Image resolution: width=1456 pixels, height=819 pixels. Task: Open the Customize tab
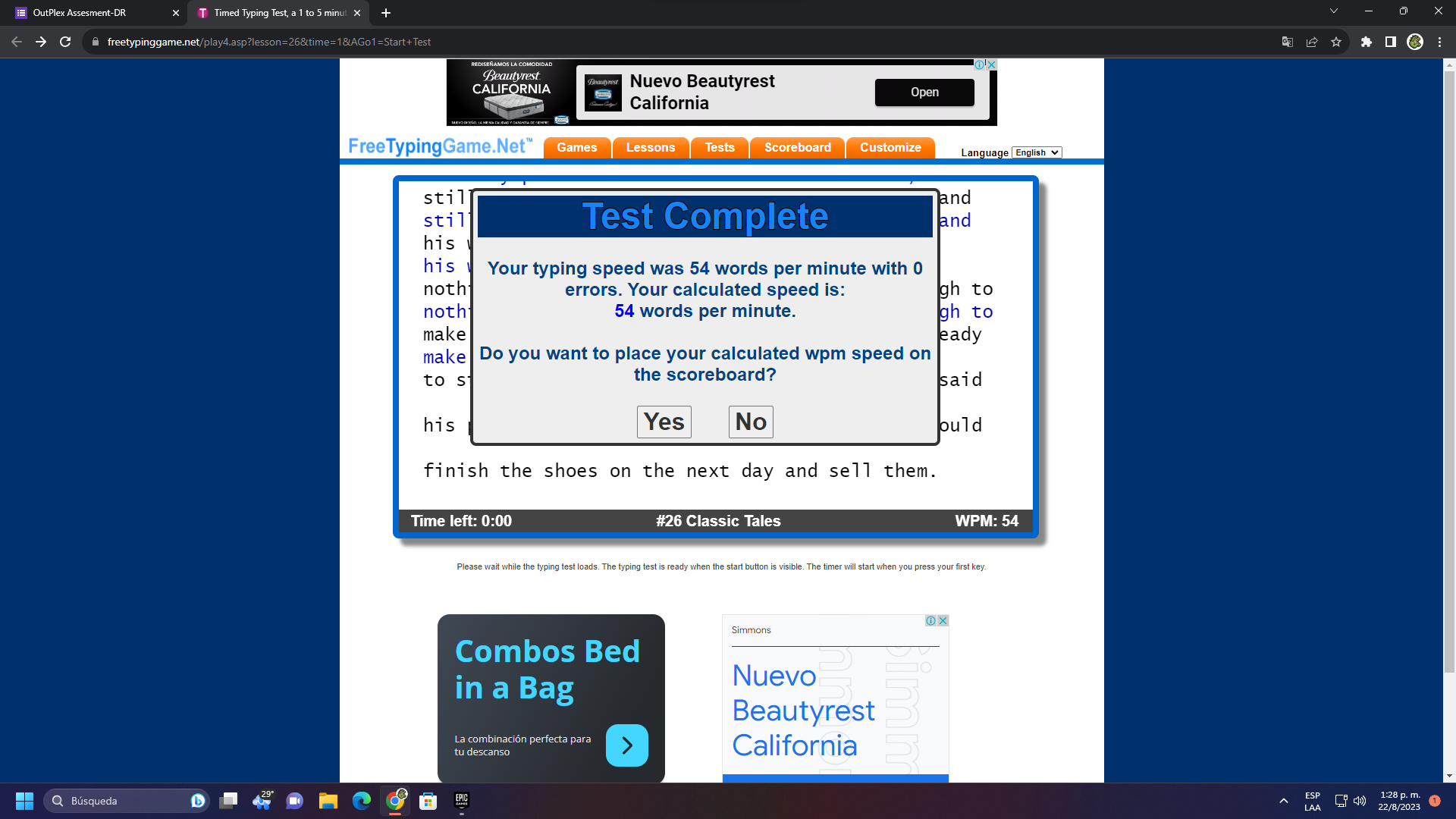(890, 147)
